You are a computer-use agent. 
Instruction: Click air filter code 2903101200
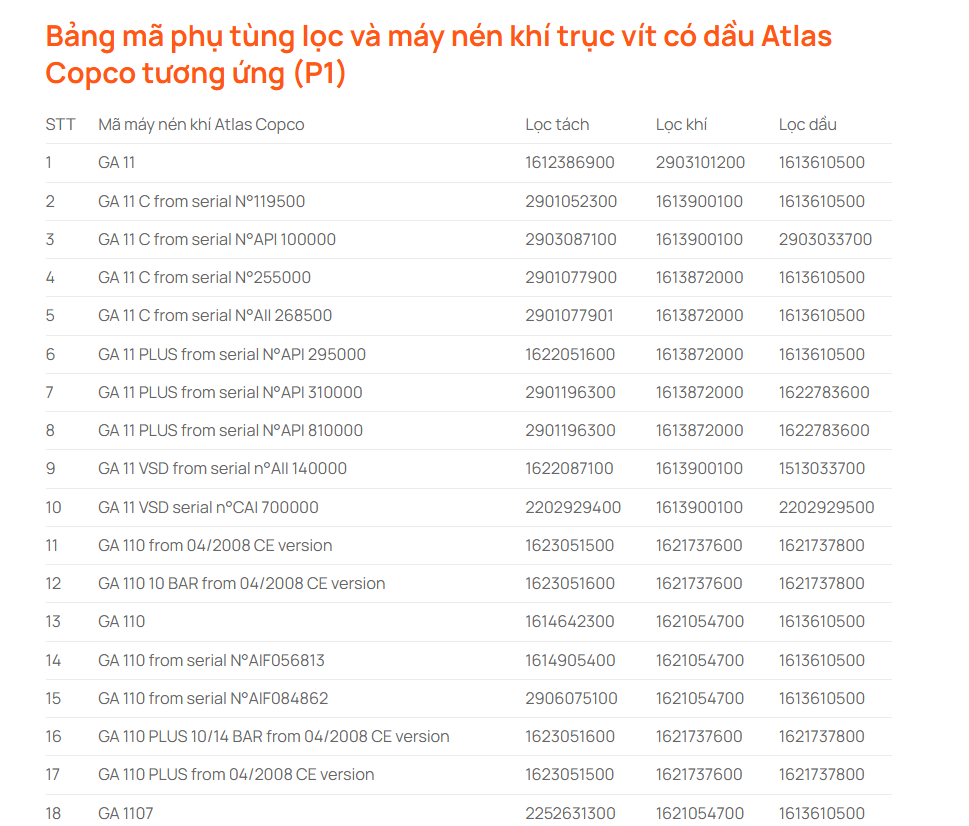[700, 162]
